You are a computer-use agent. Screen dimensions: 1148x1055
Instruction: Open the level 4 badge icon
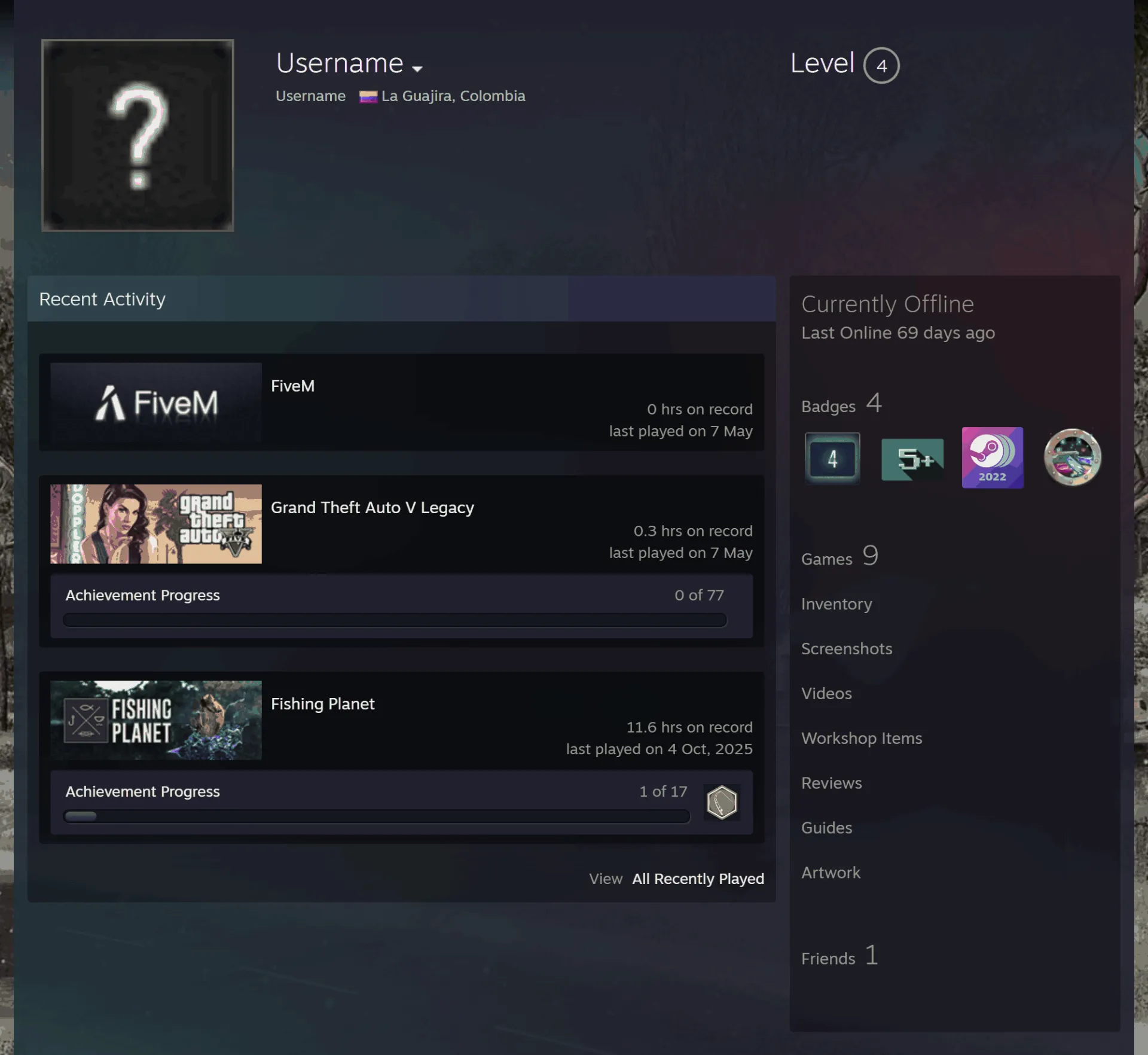[832, 458]
